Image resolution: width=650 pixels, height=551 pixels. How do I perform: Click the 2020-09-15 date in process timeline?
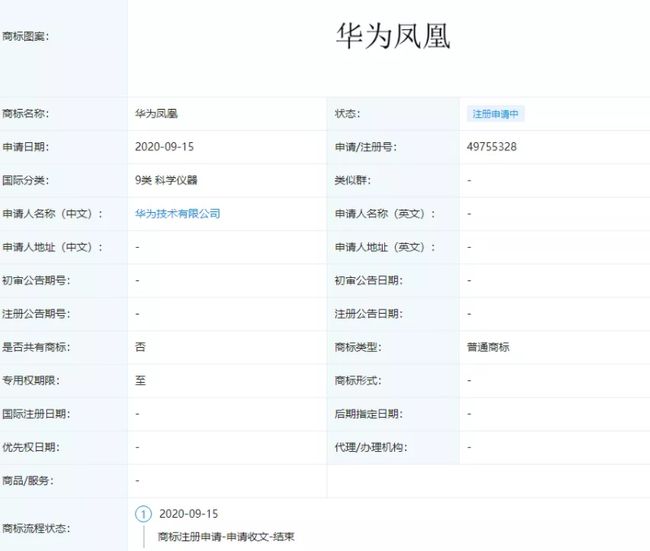click(188, 514)
